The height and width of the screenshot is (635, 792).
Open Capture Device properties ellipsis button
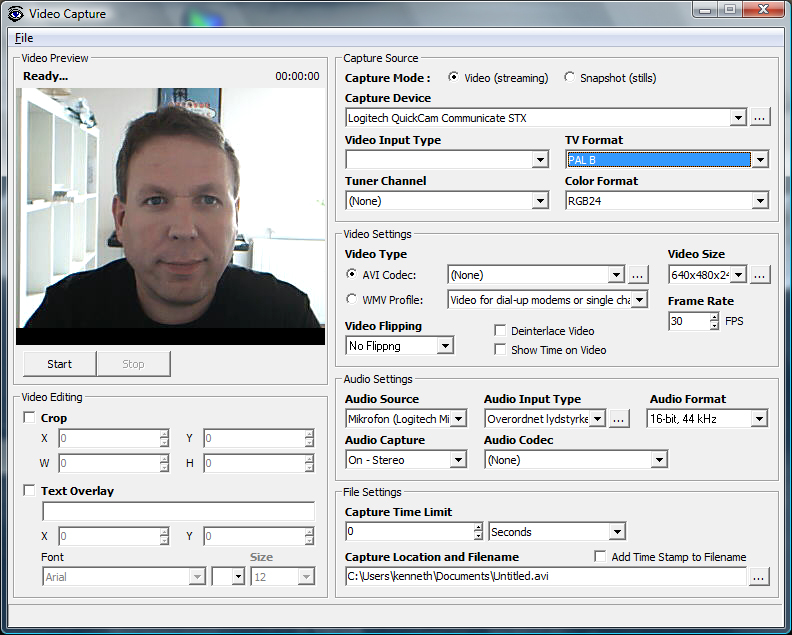pos(760,117)
